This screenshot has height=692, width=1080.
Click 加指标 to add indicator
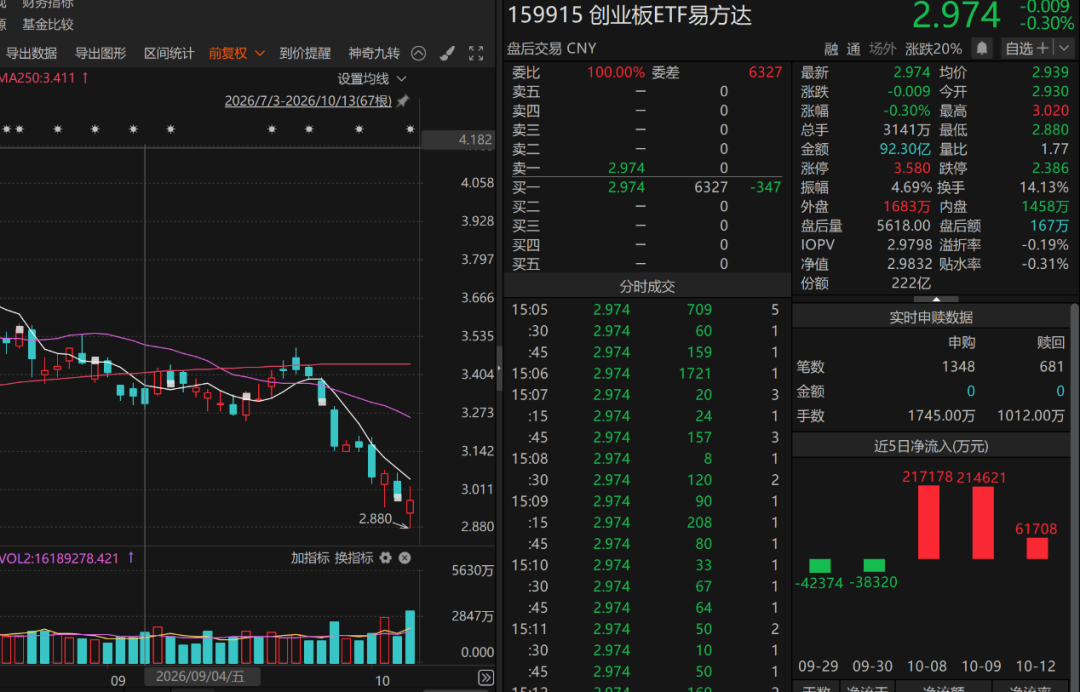[310, 558]
